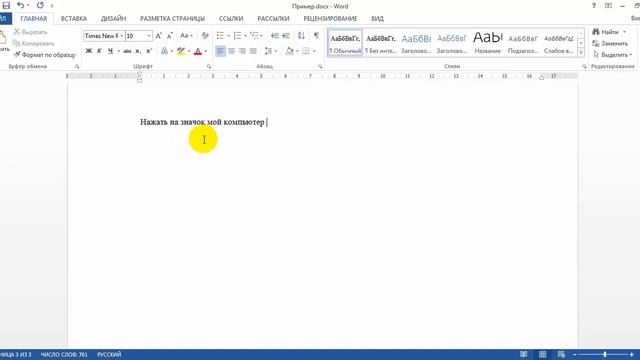Image resolution: width=640 pixels, height=360 pixels.
Task: Click the Формат по образцу button
Action: point(44,55)
